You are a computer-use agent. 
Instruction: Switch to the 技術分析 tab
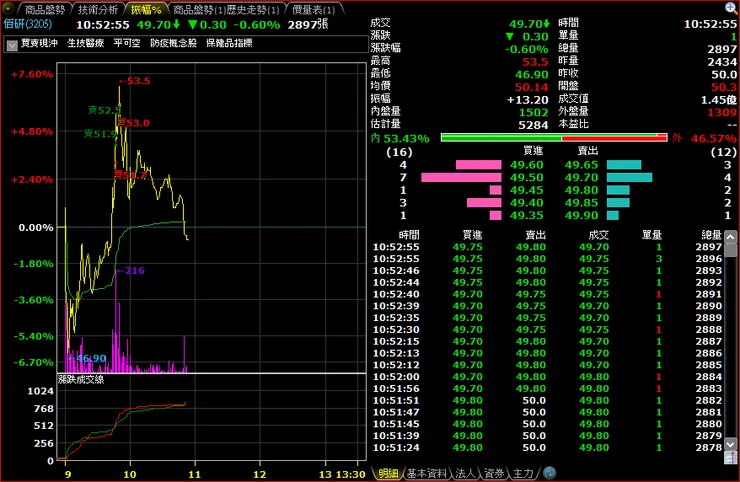point(97,9)
